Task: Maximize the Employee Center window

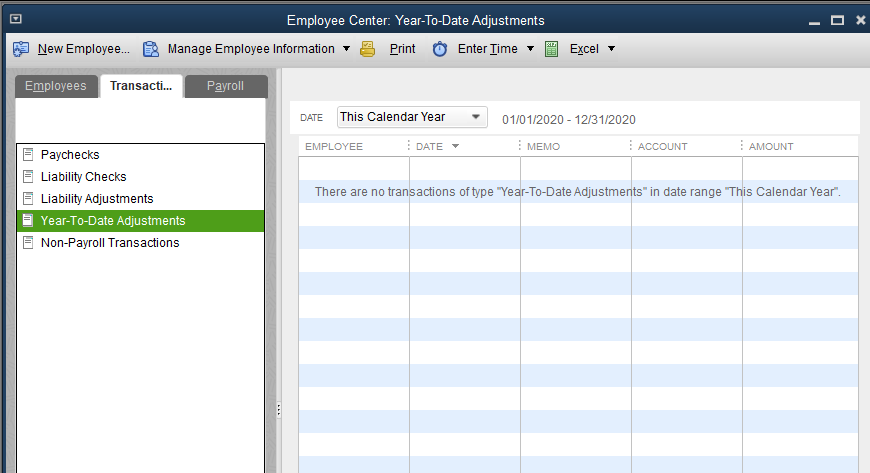Action: 837,21
